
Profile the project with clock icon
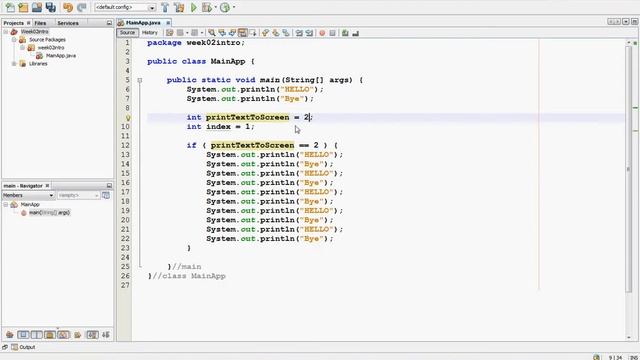[225, 7]
